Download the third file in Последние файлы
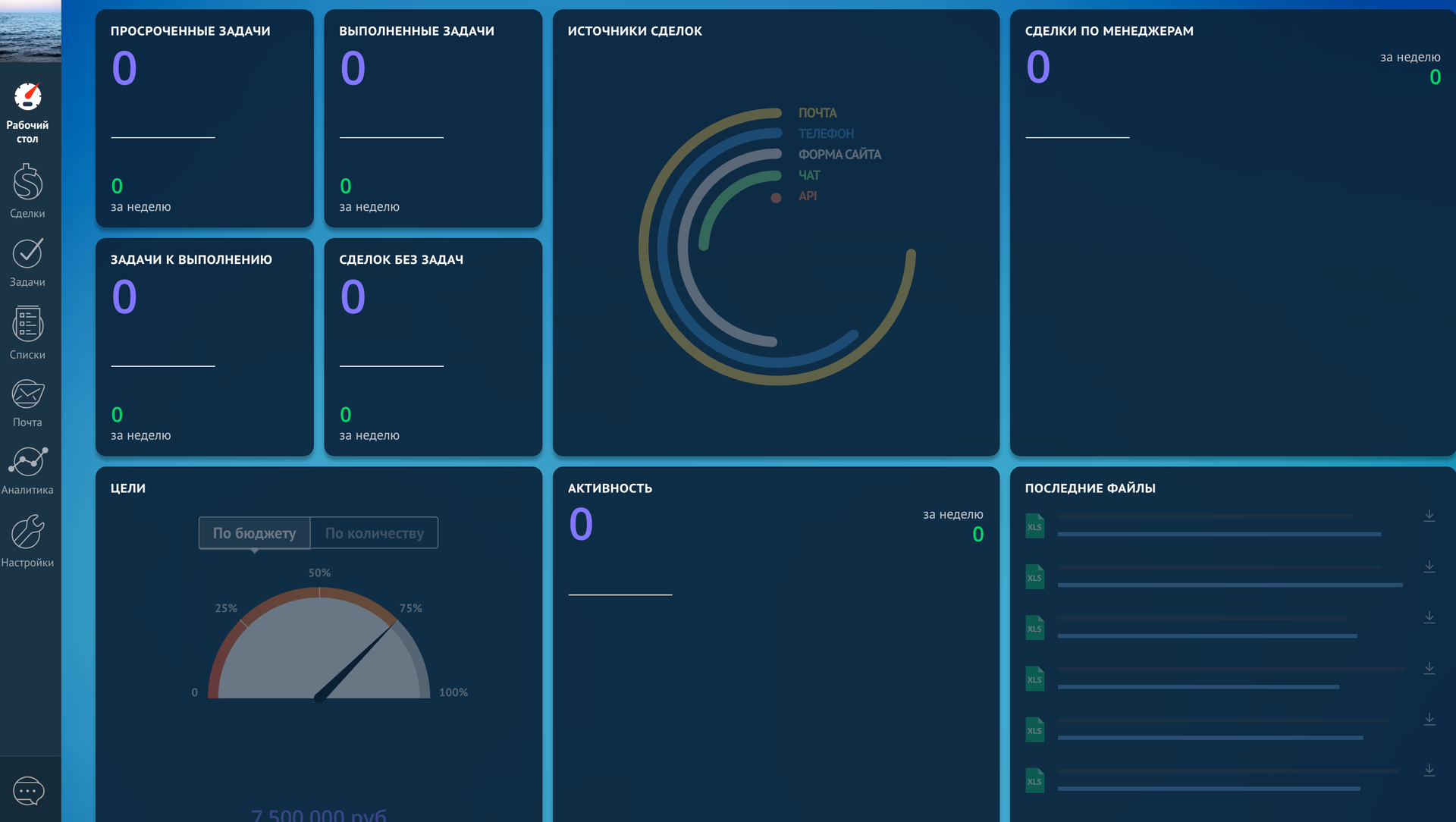This screenshot has height=822, width=1456. [1429, 617]
